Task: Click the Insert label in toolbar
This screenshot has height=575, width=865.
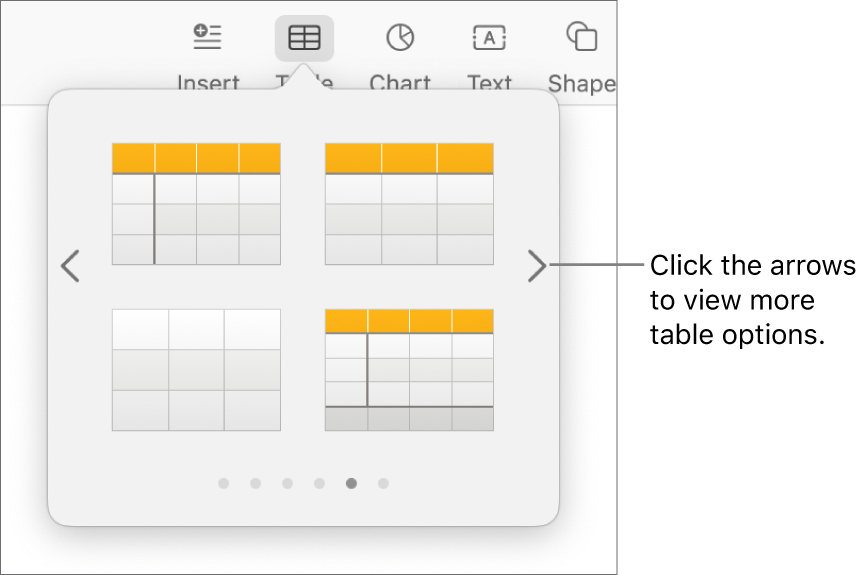Action: 208,83
